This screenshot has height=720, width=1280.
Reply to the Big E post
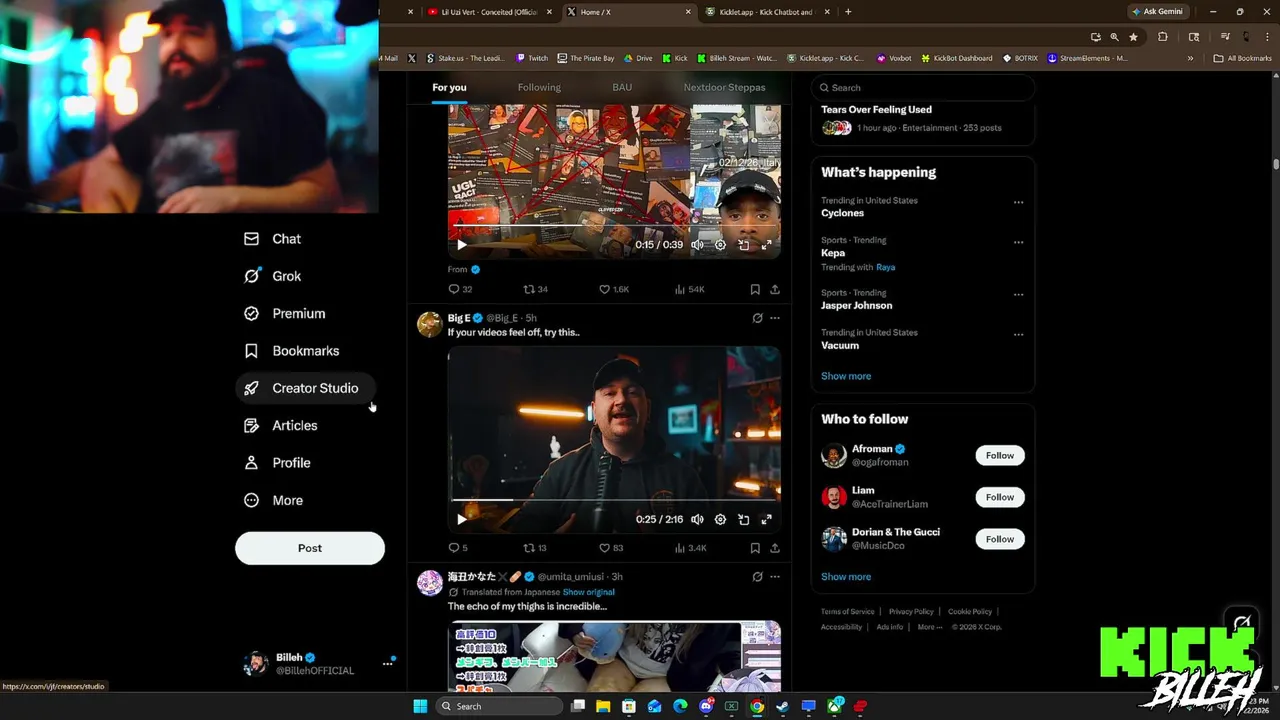(457, 548)
